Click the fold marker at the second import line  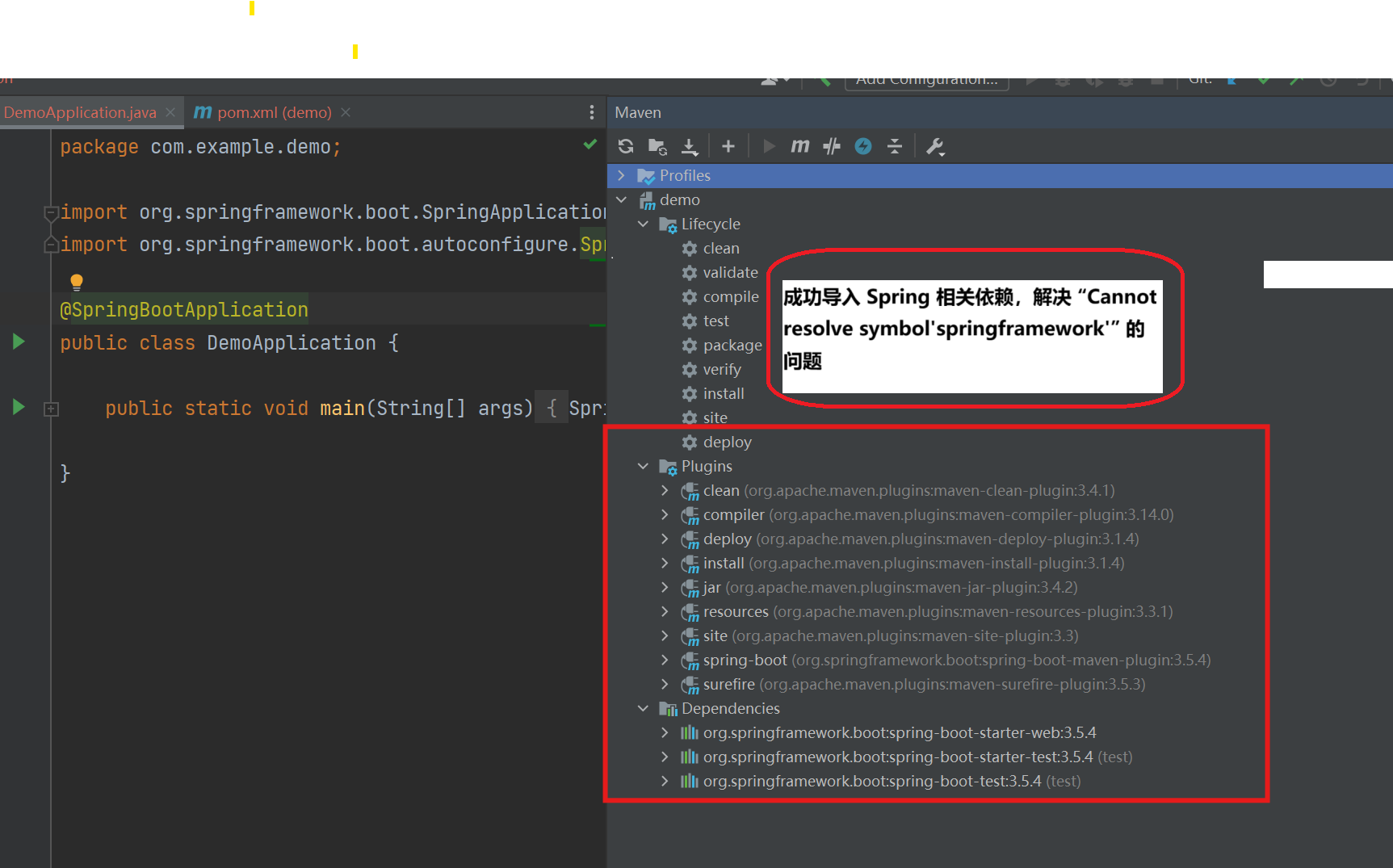click(x=51, y=244)
